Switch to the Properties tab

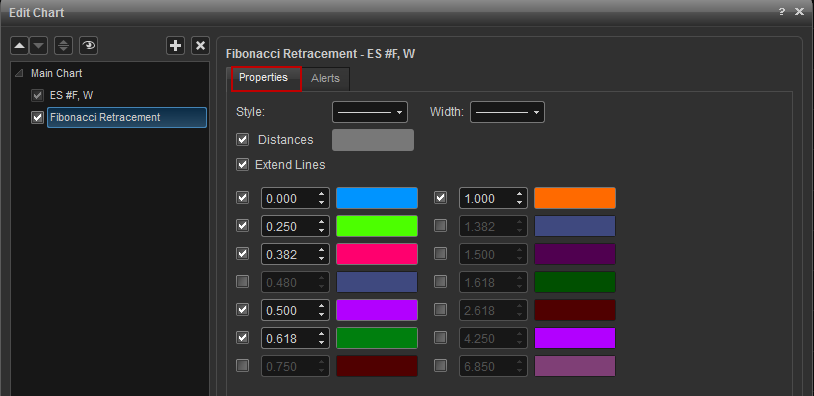click(263, 78)
